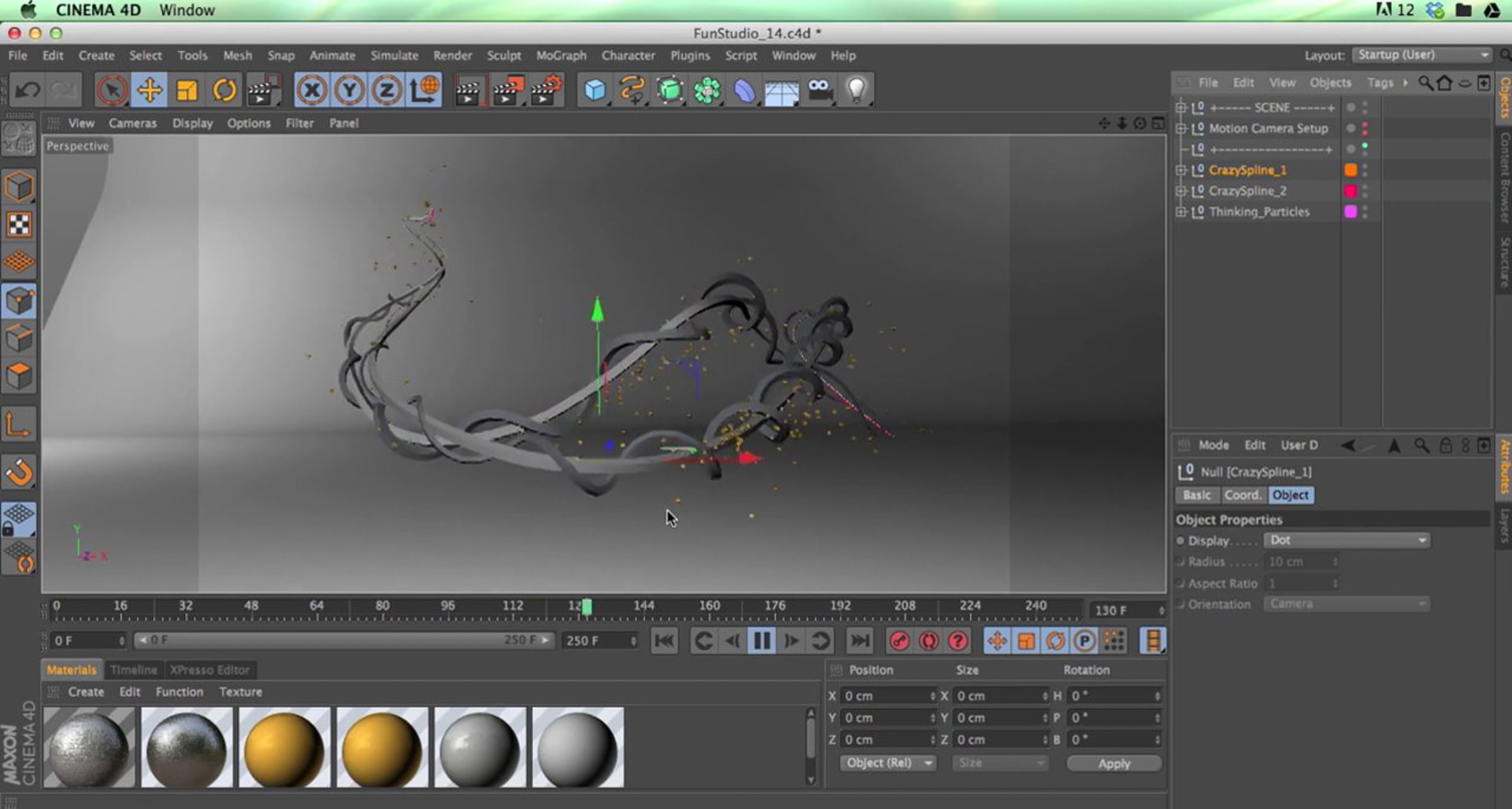Select the CrazySpline_1 orange layer color swatch
The image size is (1512, 809).
pos(1351,170)
